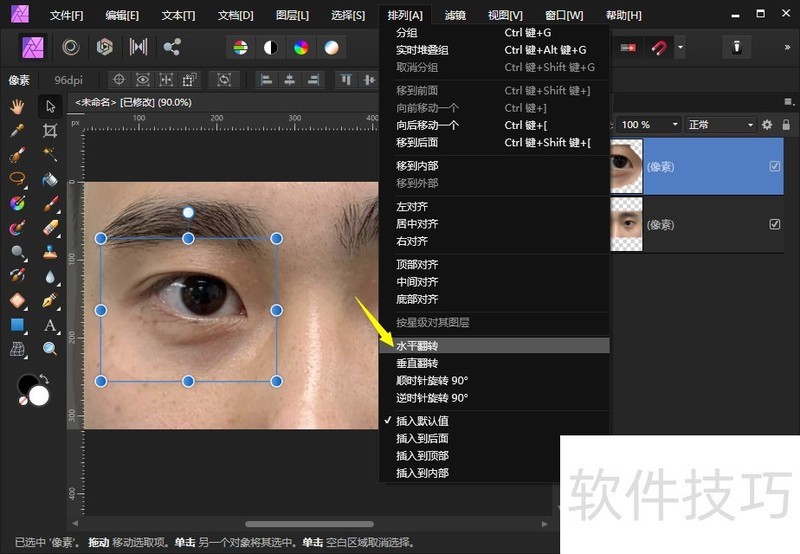Open the 滤镜 menu

[455, 15]
